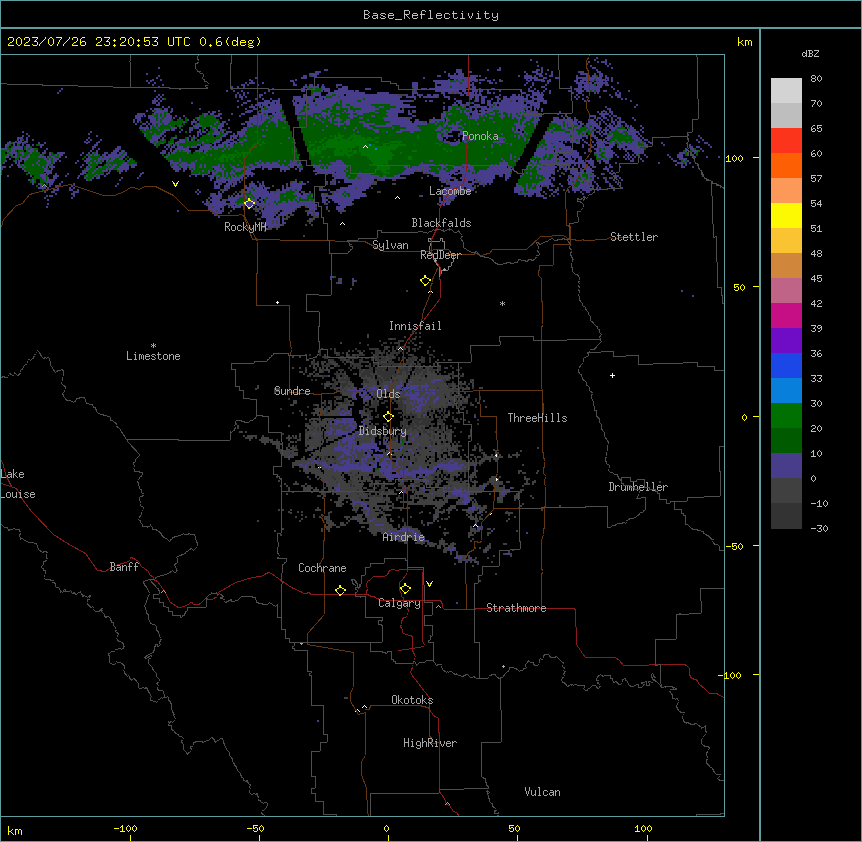This screenshot has width=862, height=842.
Task: Select the Strathmore label
Action: point(516,608)
